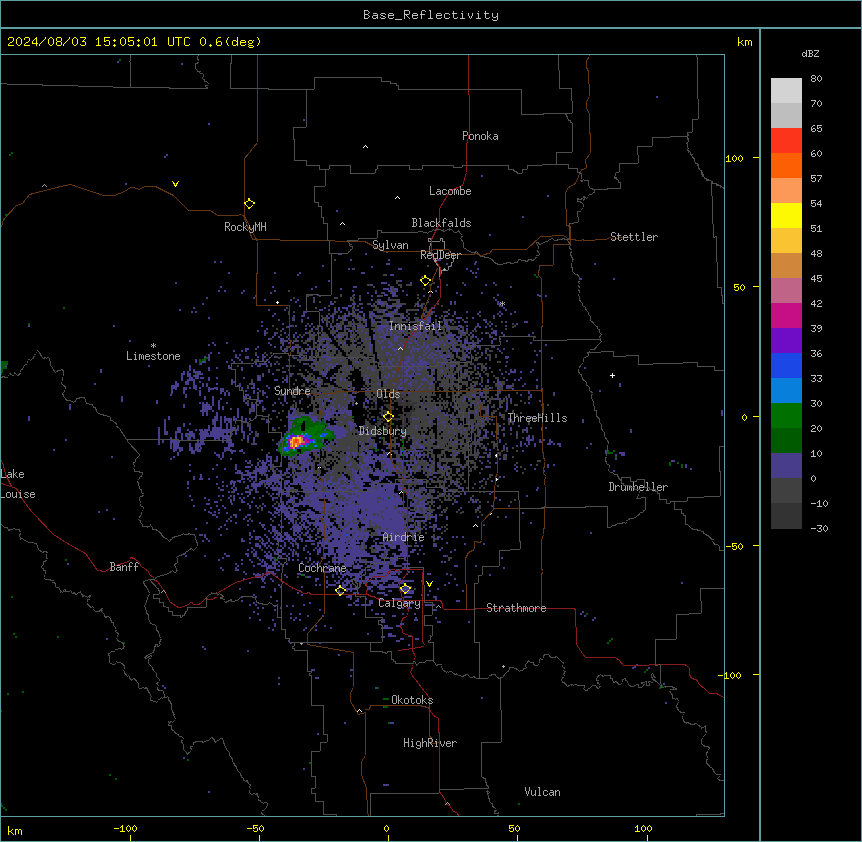Click the ThreeHills city label
Image resolution: width=862 pixels, height=842 pixels.
537,418
